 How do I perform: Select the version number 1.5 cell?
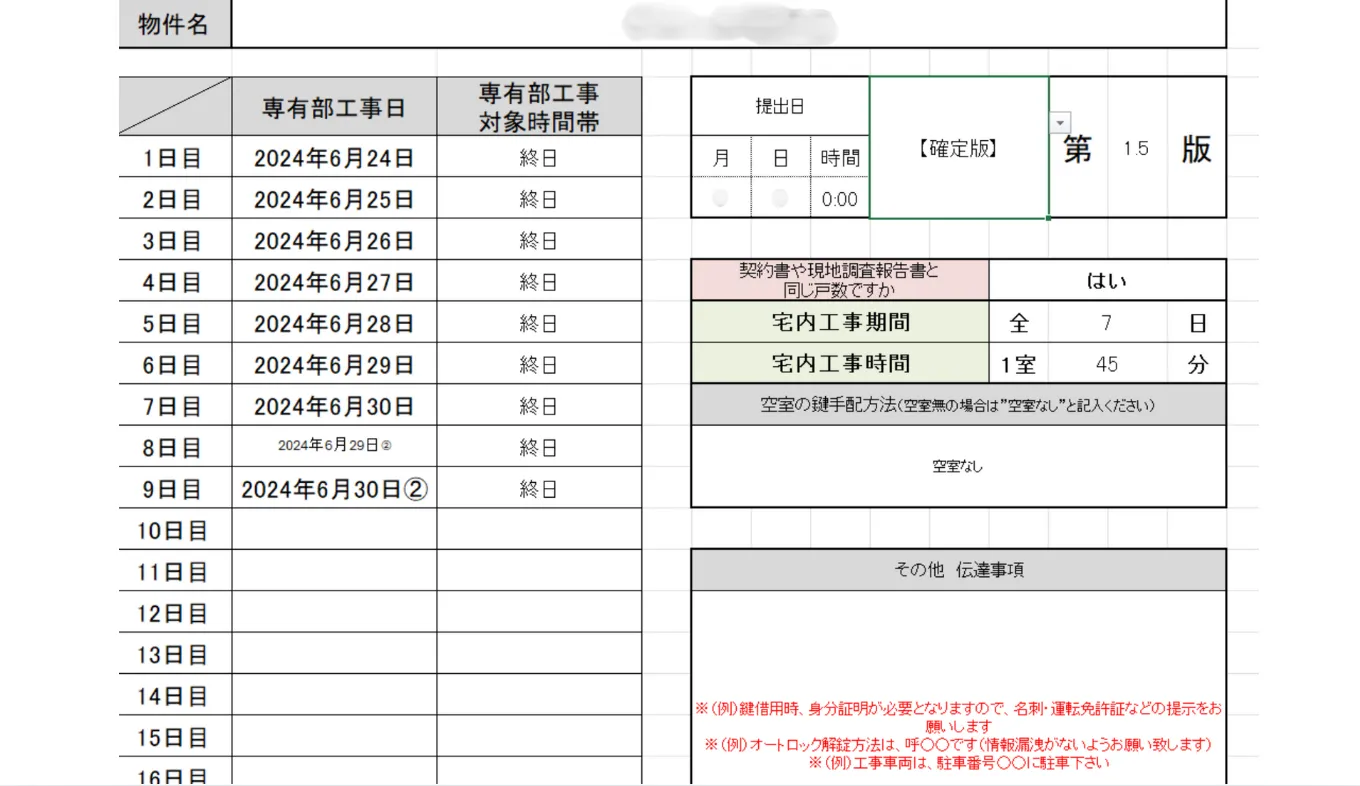1136,148
